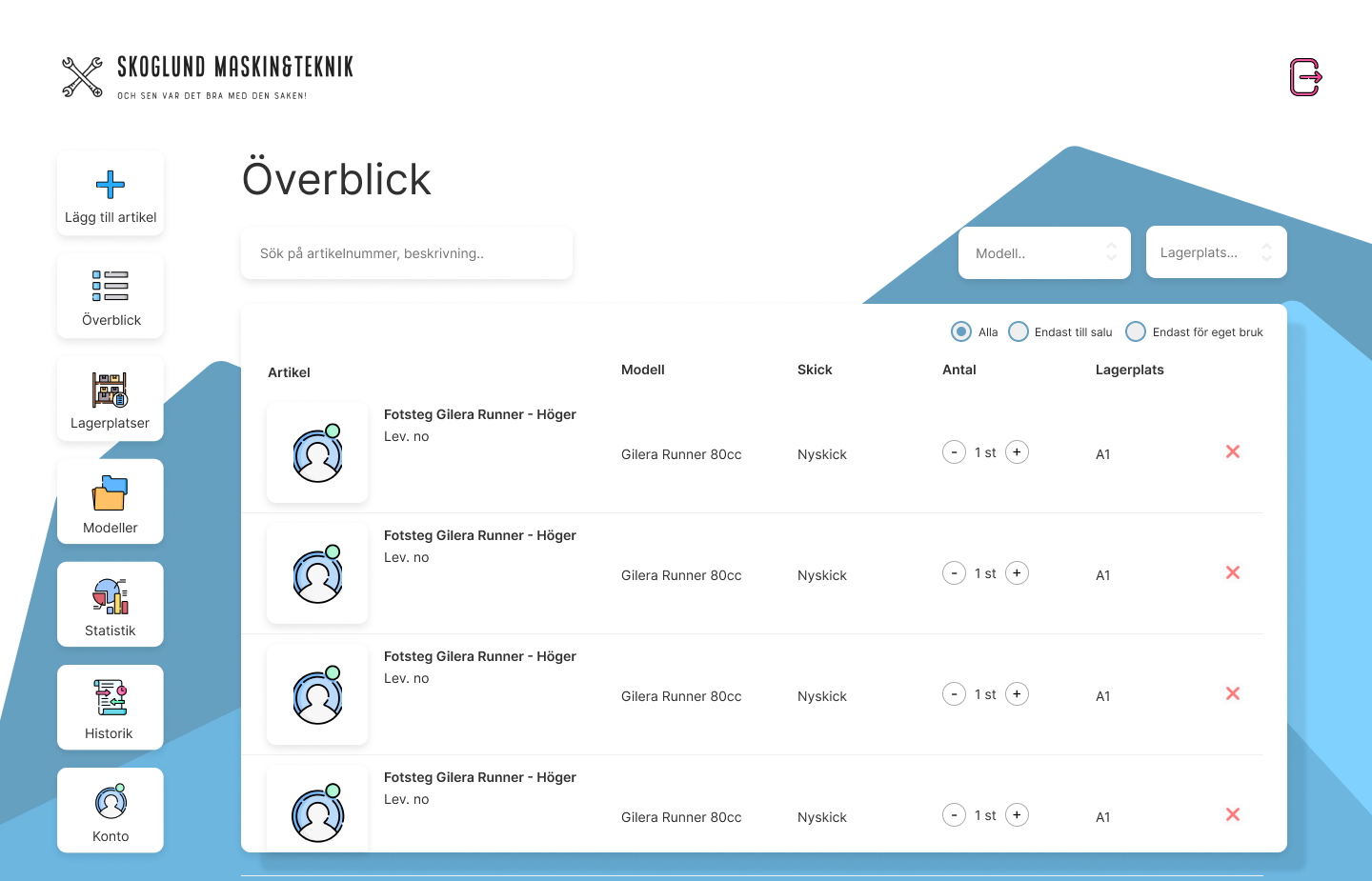Open third article thumbnail image

click(317, 694)
